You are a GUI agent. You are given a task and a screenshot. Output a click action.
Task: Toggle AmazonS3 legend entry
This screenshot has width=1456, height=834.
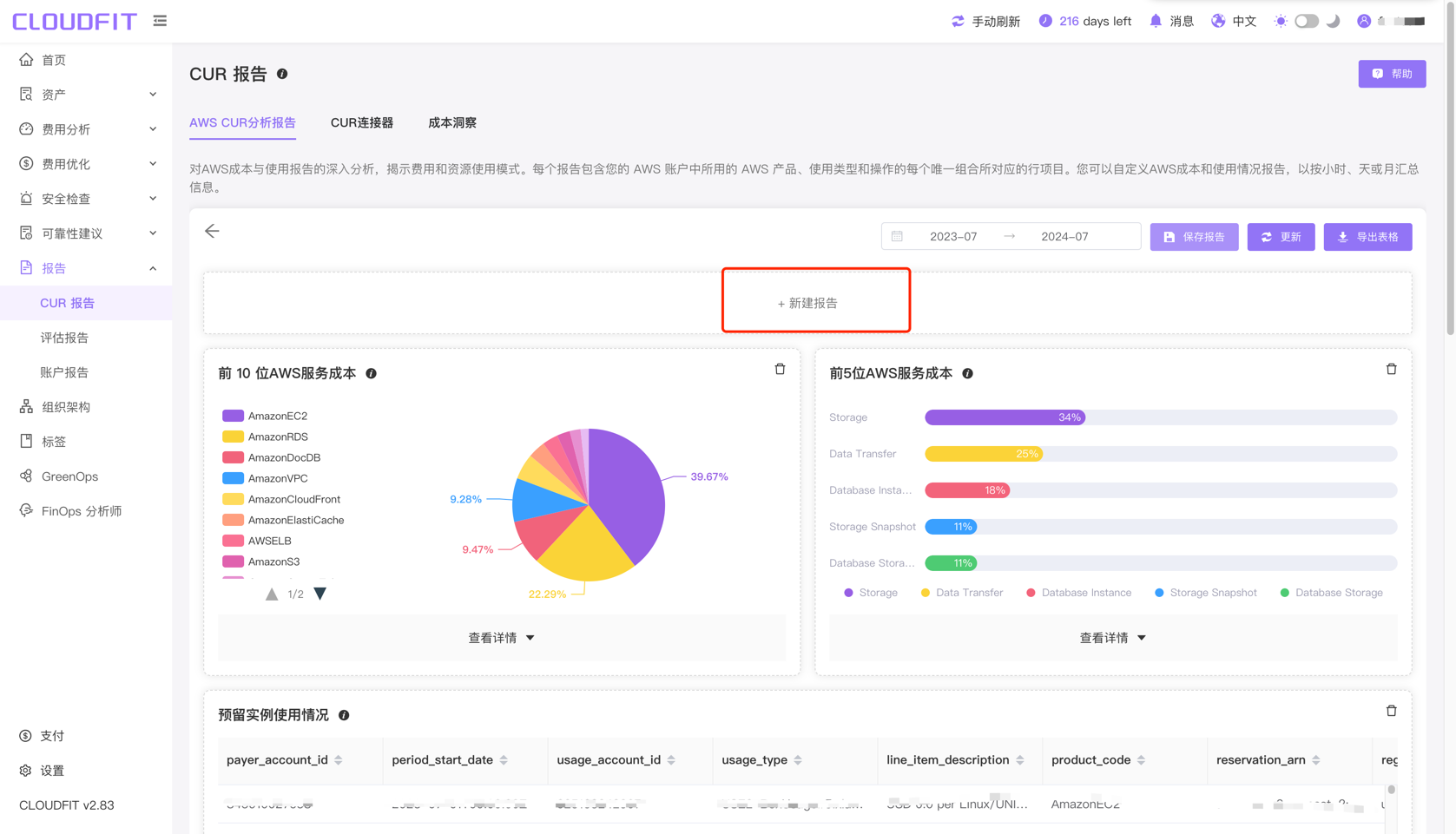pyautogui.click(x=261, y=561)
